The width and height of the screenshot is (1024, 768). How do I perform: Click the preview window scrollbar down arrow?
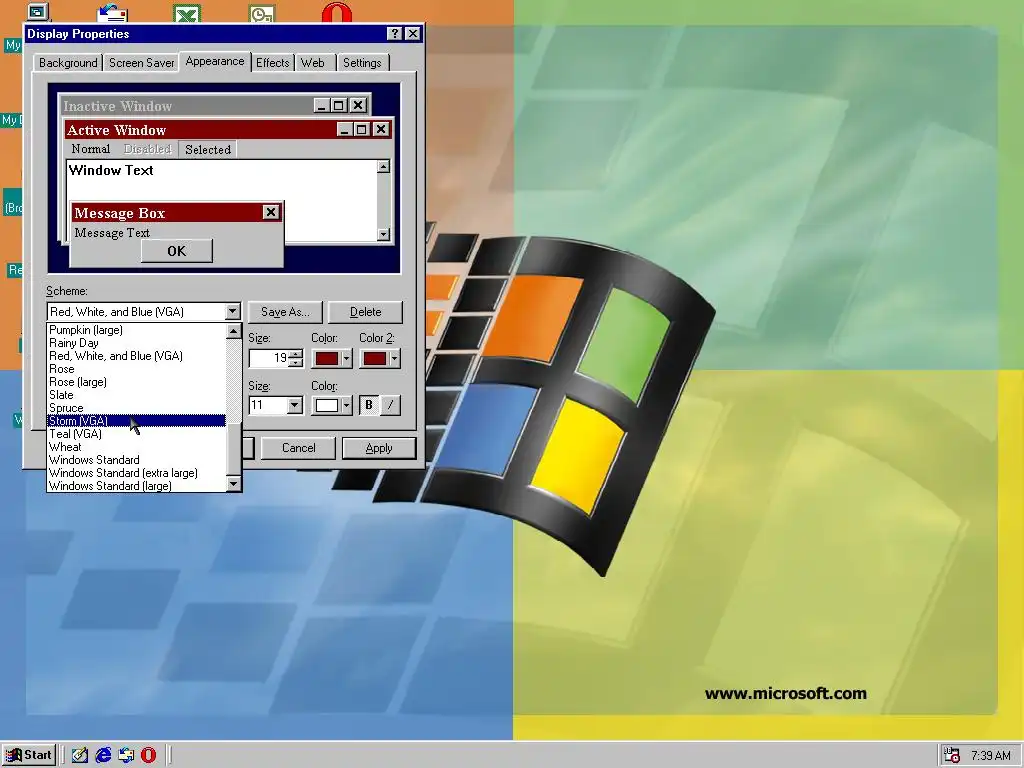[x=383, y=234]
